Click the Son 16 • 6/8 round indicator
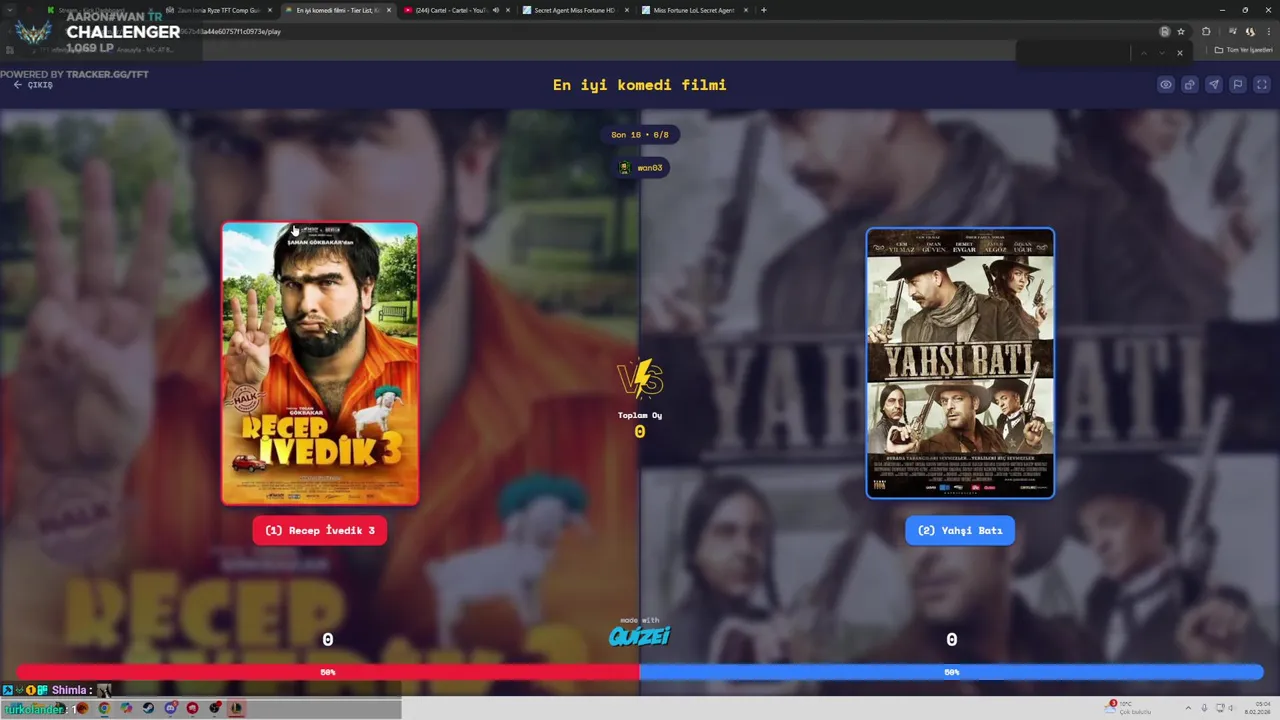The image size is (1280, 720). pyautogui.click(x=640, y=135)
